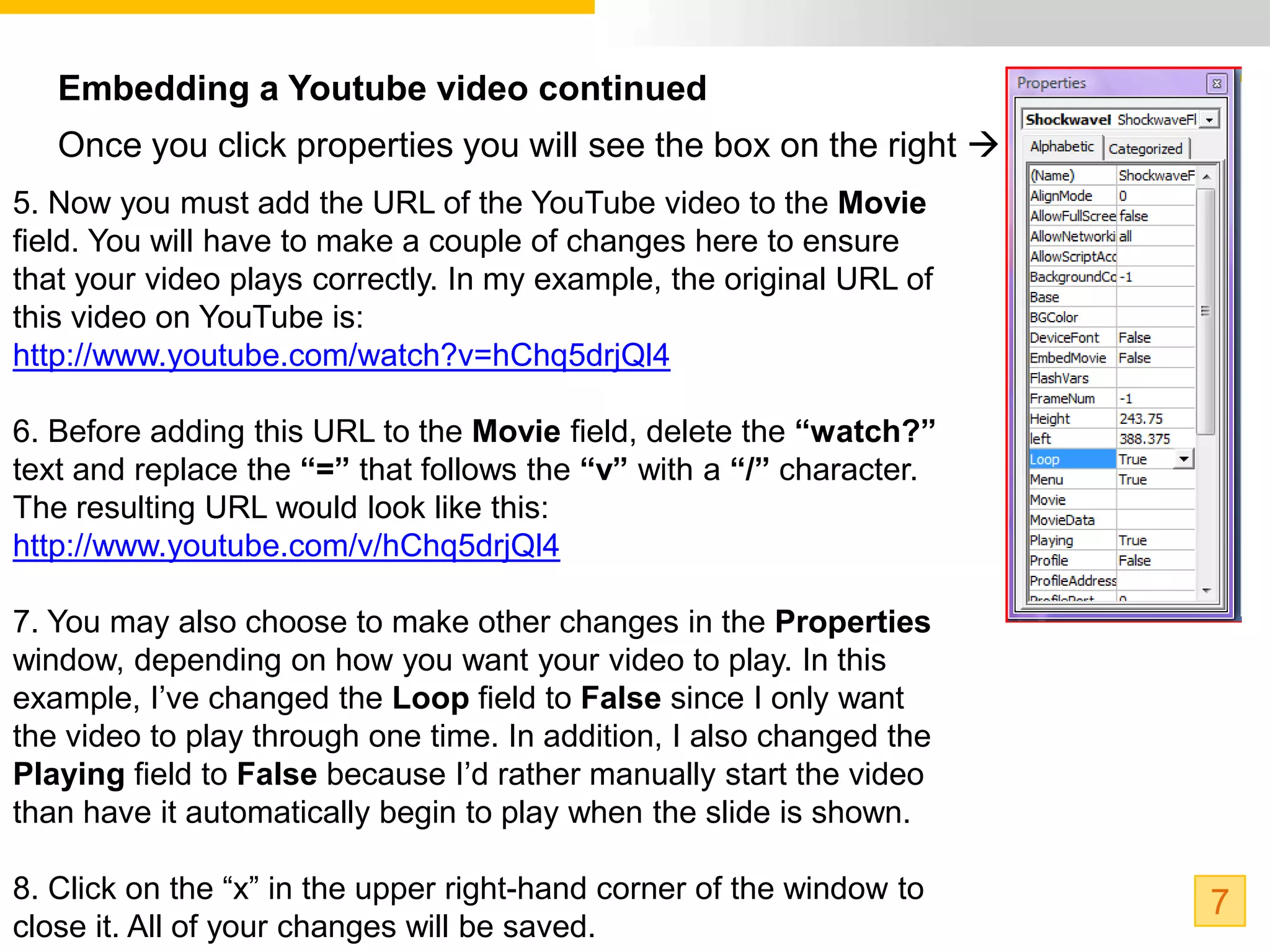This screenshot has height=952, width=1270.
Task: Click the Profile value False
Action: [x=1156, y=560]
